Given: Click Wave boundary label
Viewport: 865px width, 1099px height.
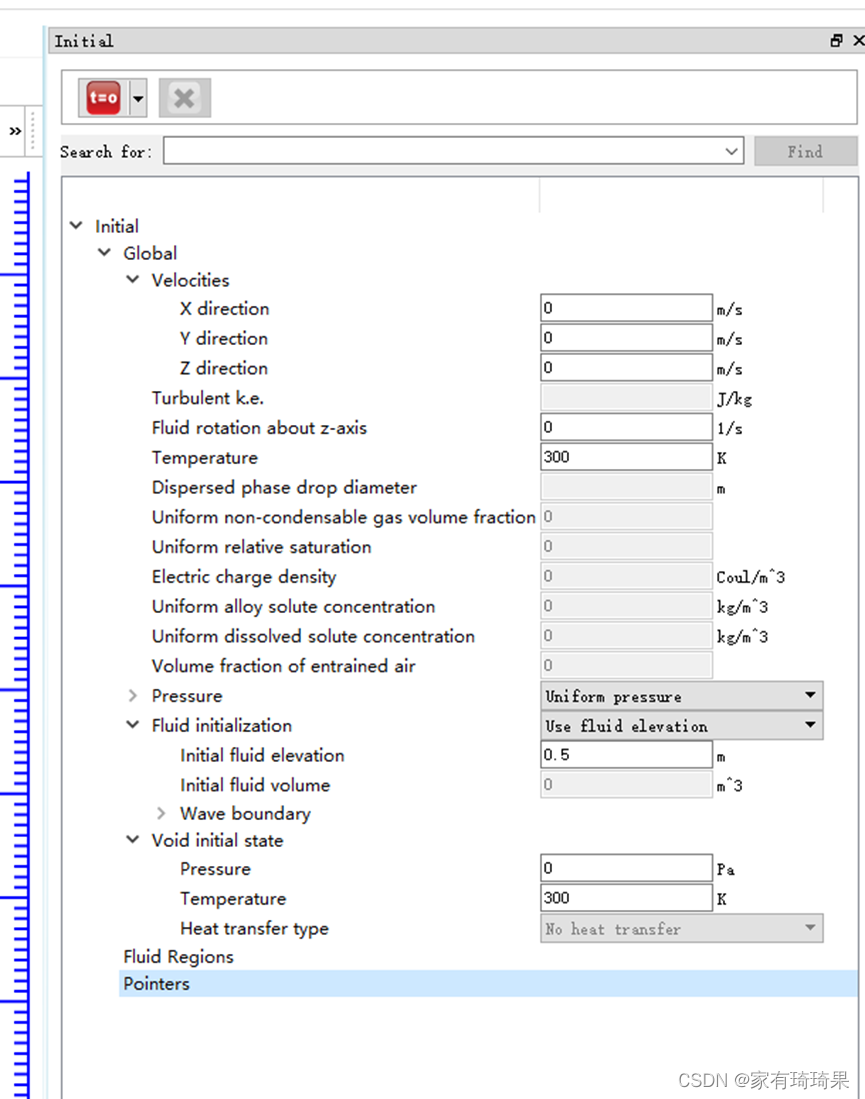Looking at the screenshot, I should click(245, 814).
